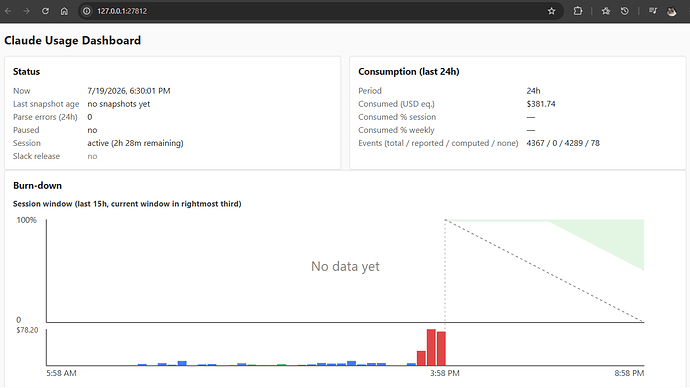690x388 pixels.
Task: Select the consumed amount $381.74
Action: (541, 104)
